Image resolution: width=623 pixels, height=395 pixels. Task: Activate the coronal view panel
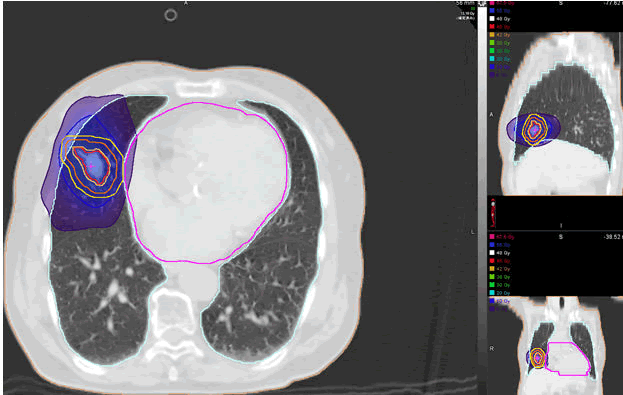point(555,345)
